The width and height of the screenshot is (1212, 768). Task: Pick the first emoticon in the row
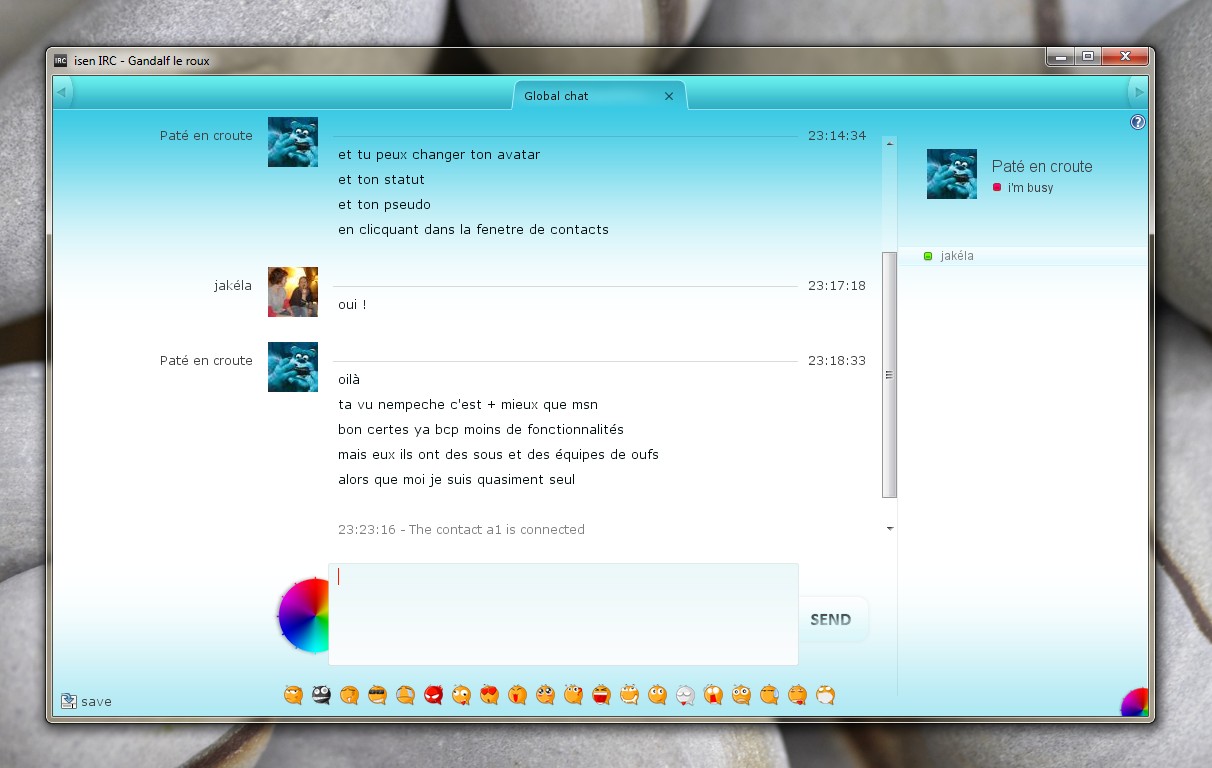(293, 694)
